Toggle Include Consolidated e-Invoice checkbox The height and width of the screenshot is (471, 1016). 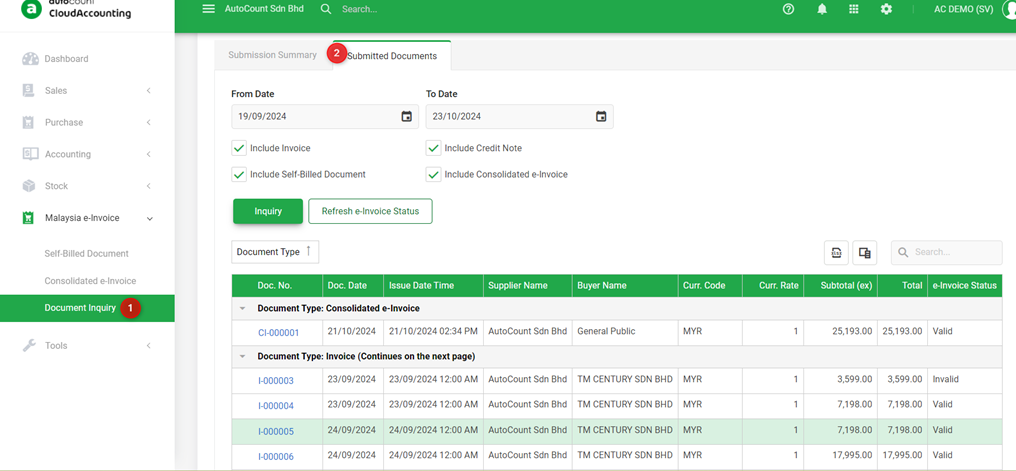point(433,175)
